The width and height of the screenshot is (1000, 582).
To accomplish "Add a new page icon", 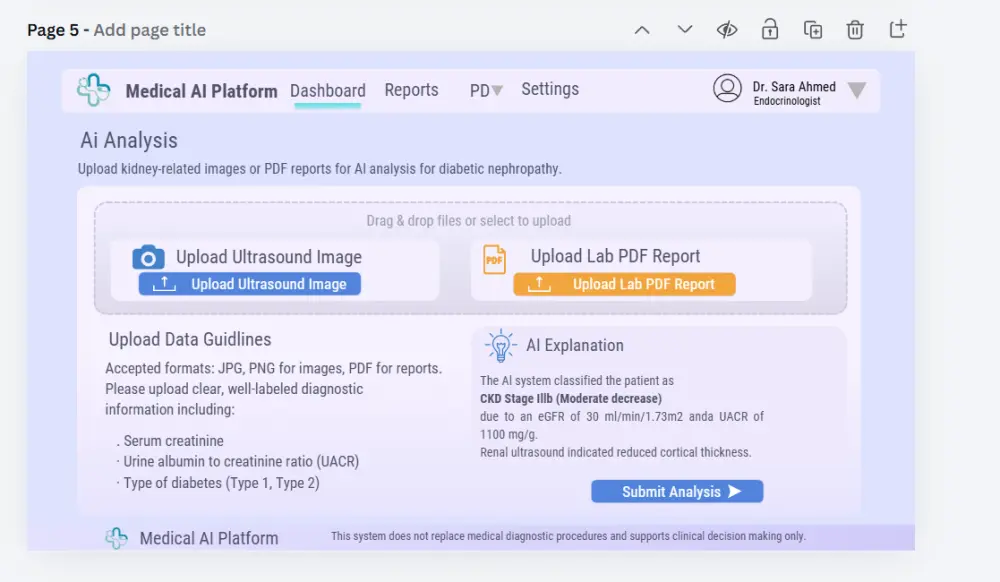I will [x=898, y=29].
